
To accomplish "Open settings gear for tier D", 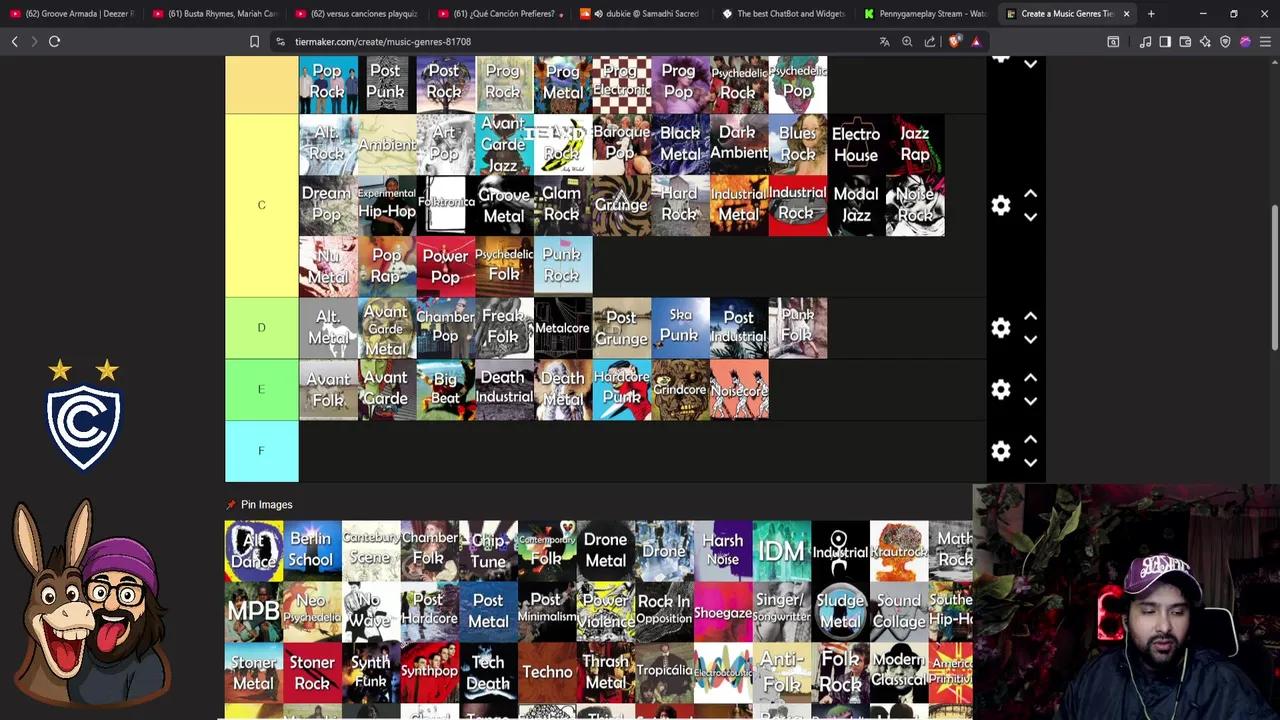I will tap(1001, 328).
